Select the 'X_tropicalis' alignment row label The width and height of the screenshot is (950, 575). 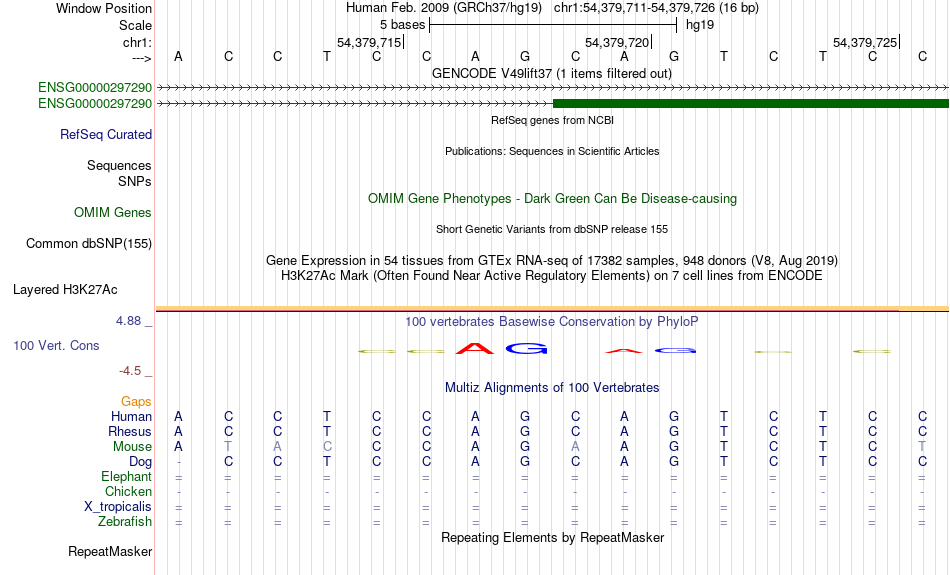tap(118, 507)
